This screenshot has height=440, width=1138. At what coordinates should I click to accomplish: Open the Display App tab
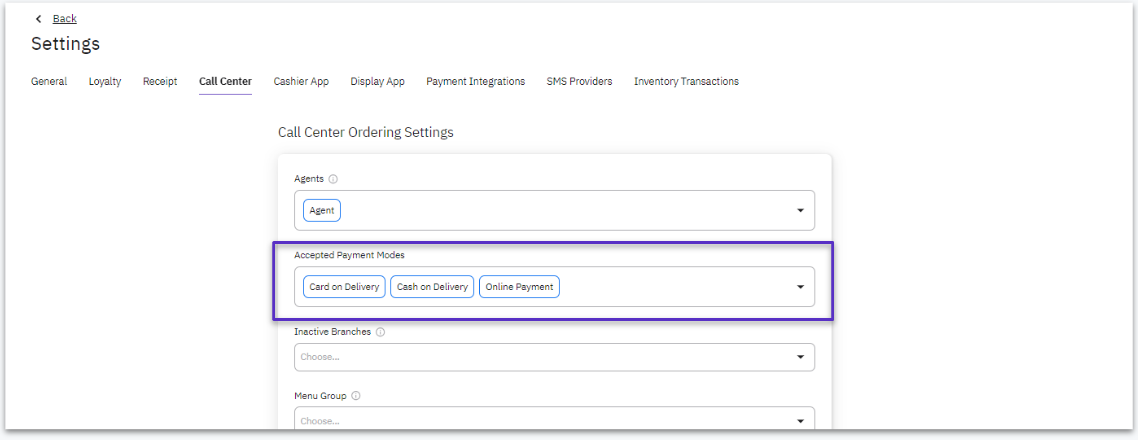377,81
